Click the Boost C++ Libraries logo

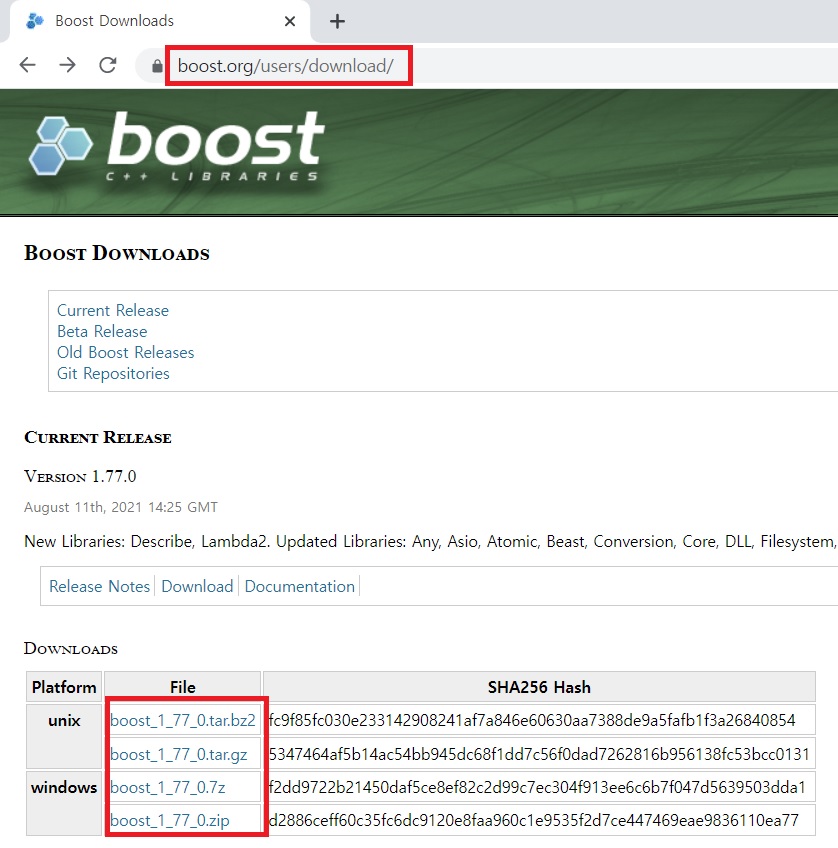click(176, 145)
